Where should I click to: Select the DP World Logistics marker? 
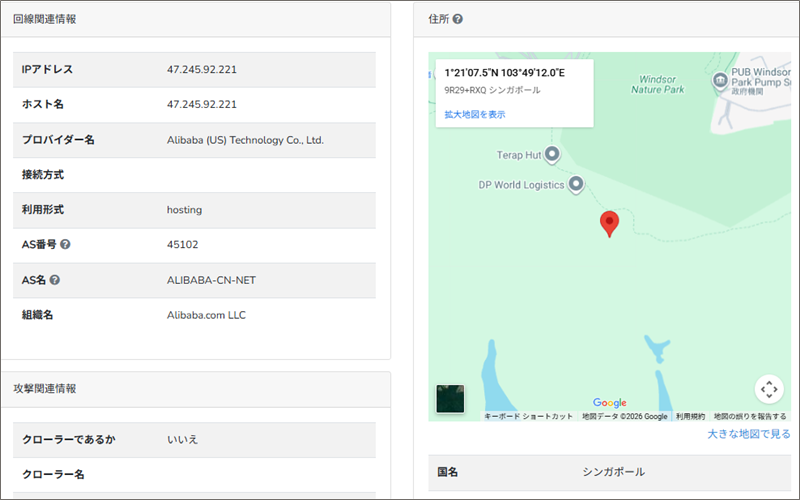(x=575, y=184)
